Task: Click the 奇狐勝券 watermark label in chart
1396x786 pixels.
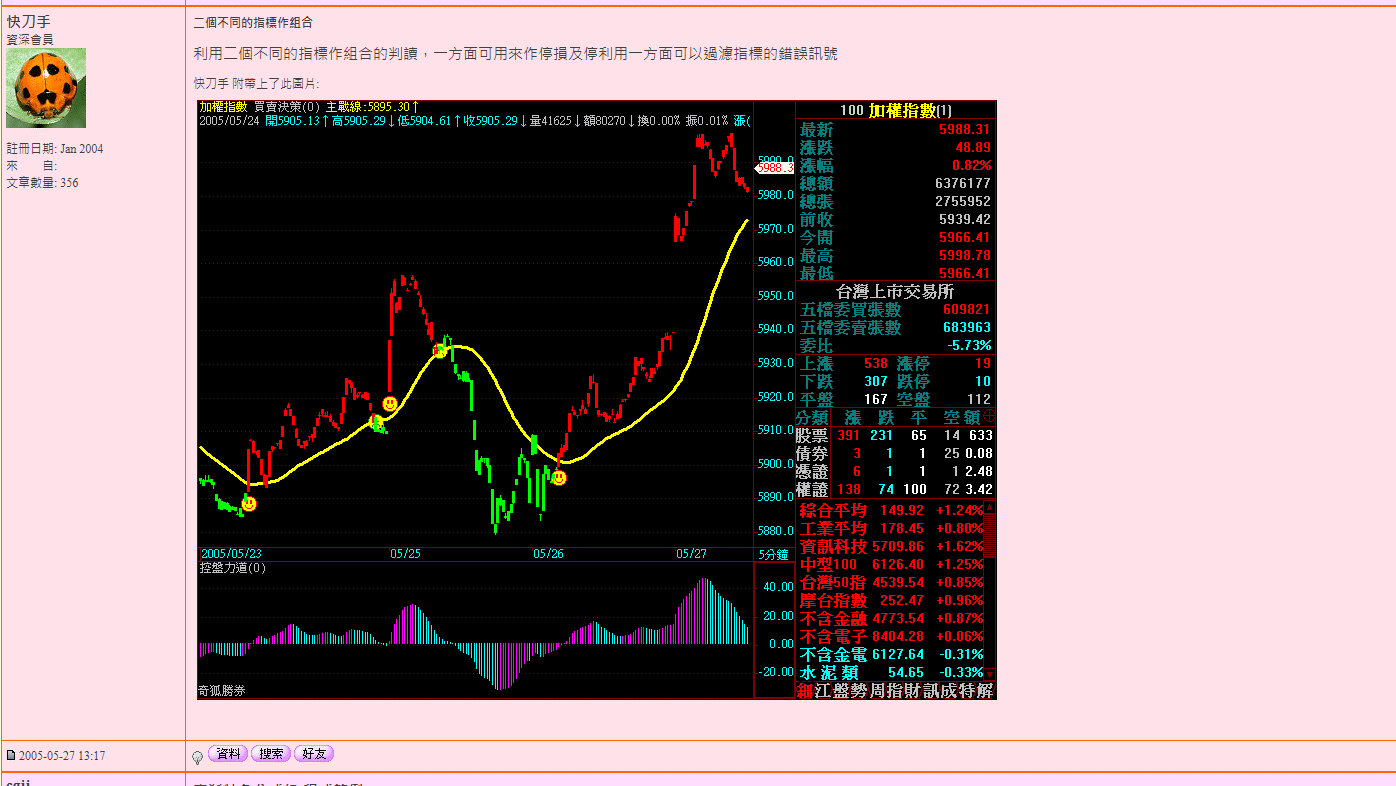Action: click(222, 690)
